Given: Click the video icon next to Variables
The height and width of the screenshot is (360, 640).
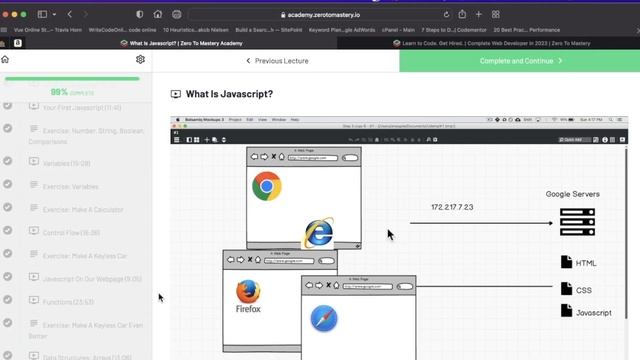Looking at the screenshot, I should 34,161.
